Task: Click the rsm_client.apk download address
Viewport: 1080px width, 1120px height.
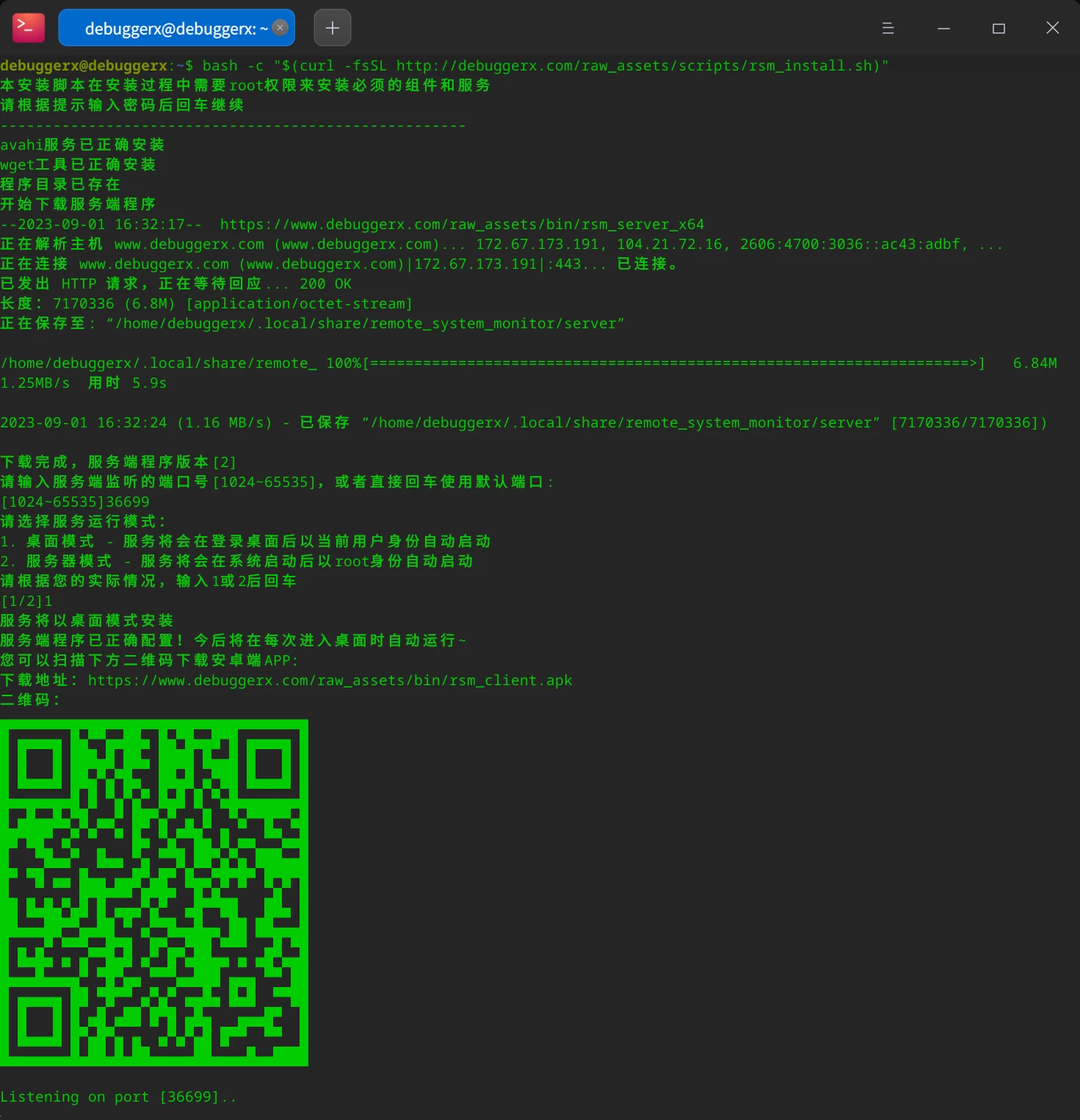Action: [330, 681]
